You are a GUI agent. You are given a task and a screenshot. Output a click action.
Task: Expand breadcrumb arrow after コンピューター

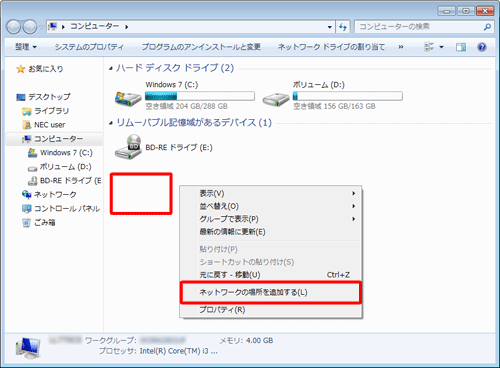[127, 27]
